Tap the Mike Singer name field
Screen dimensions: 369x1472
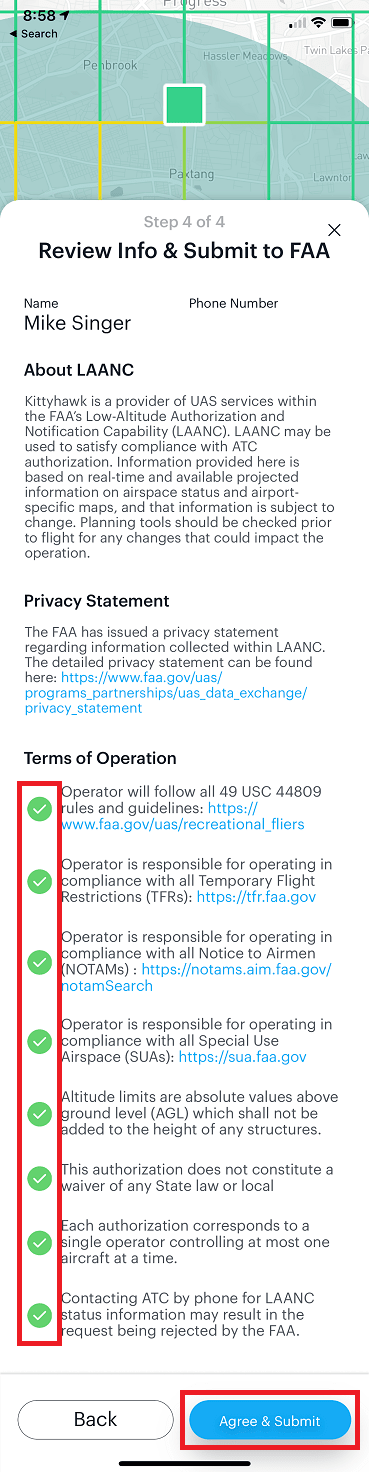pyautogui.click(x=78, y=323)
